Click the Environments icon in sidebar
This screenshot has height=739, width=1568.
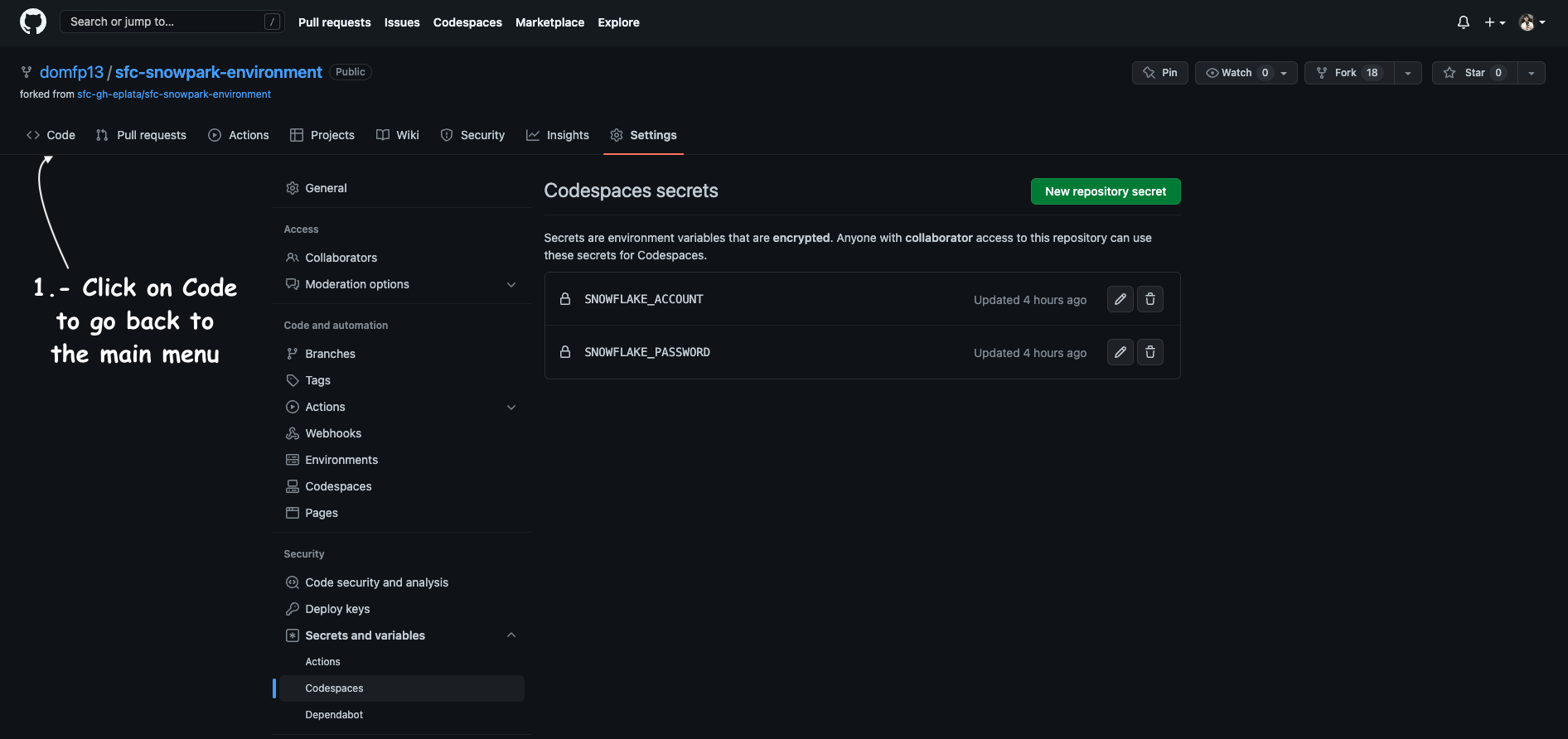[293, 460]
